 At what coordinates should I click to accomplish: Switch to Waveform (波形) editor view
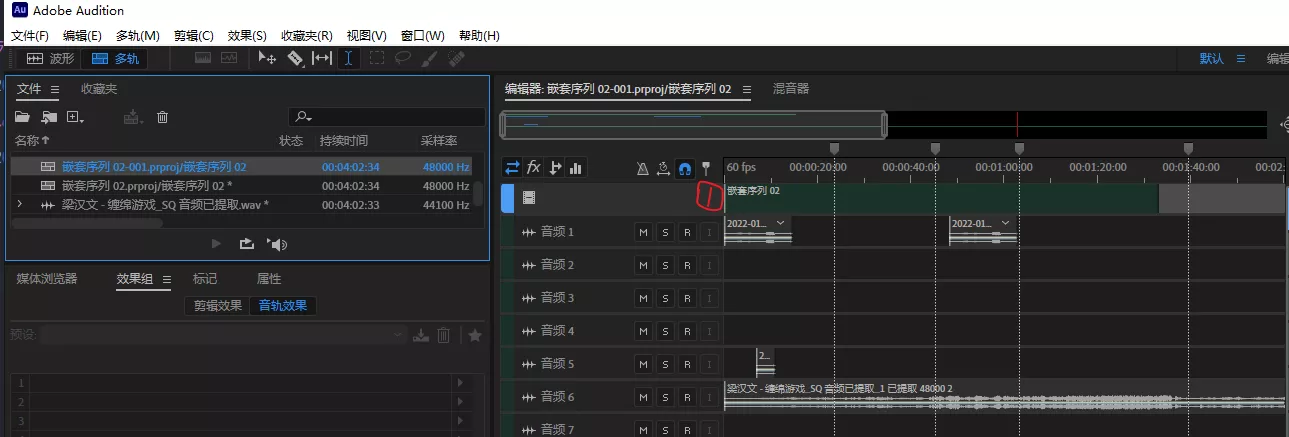pyautogui.click(x=50, y=59)
